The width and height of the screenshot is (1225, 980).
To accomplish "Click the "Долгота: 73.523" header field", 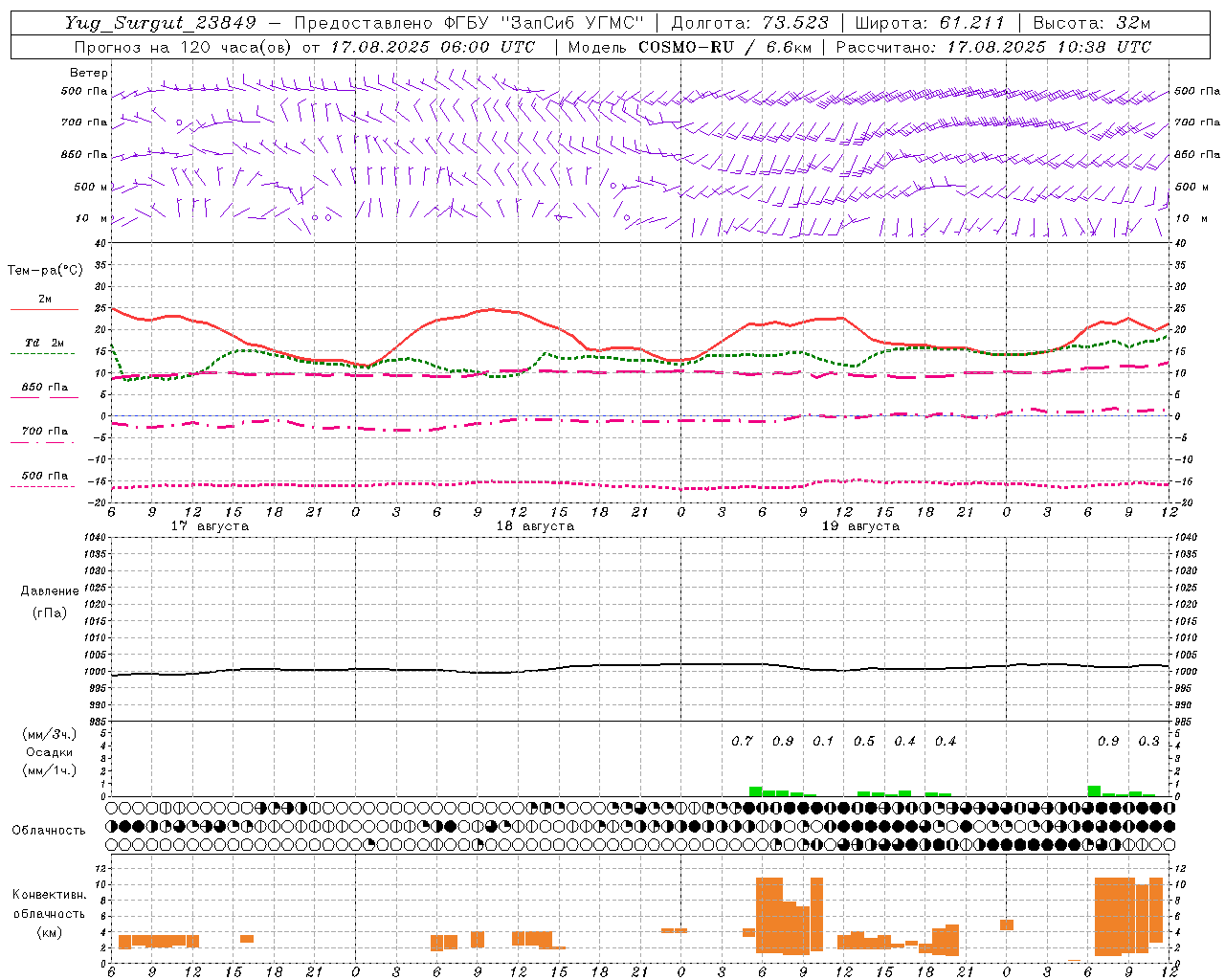I will [x=749, y=23].
